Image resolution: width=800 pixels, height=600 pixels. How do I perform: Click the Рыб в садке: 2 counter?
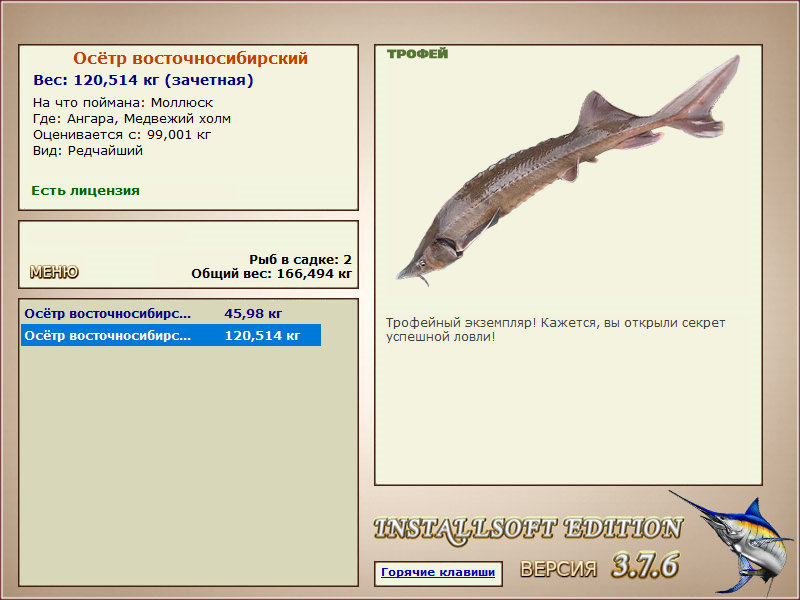(301, 259)
